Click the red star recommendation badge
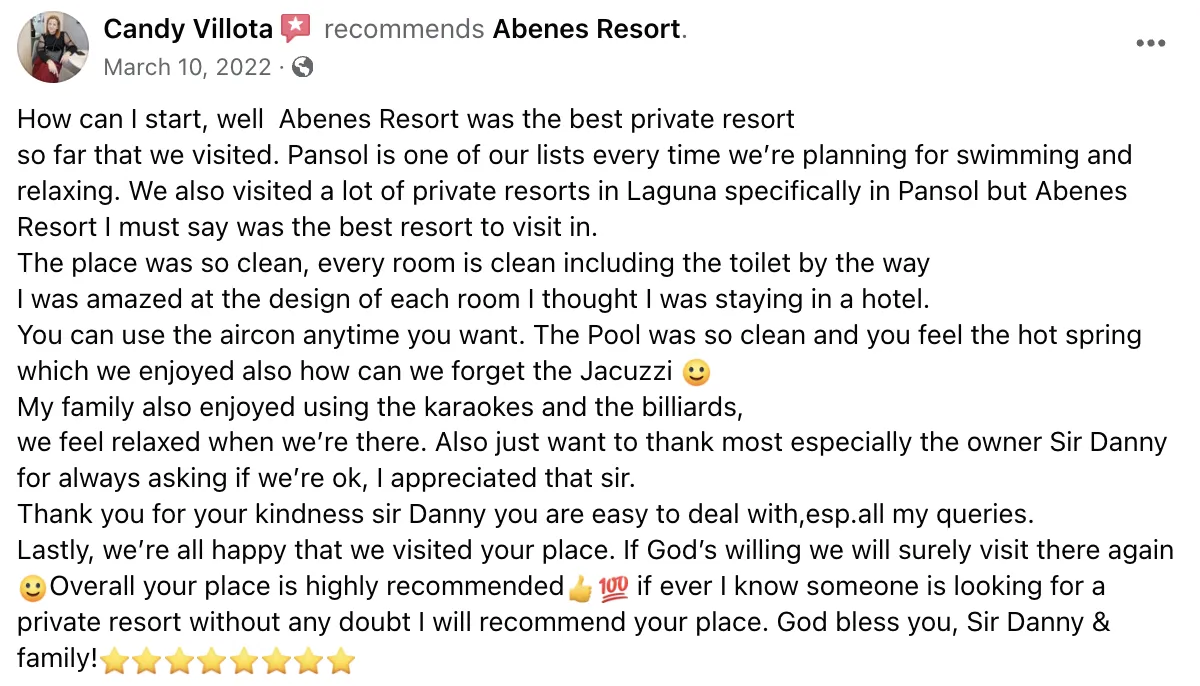 [296, 29]
